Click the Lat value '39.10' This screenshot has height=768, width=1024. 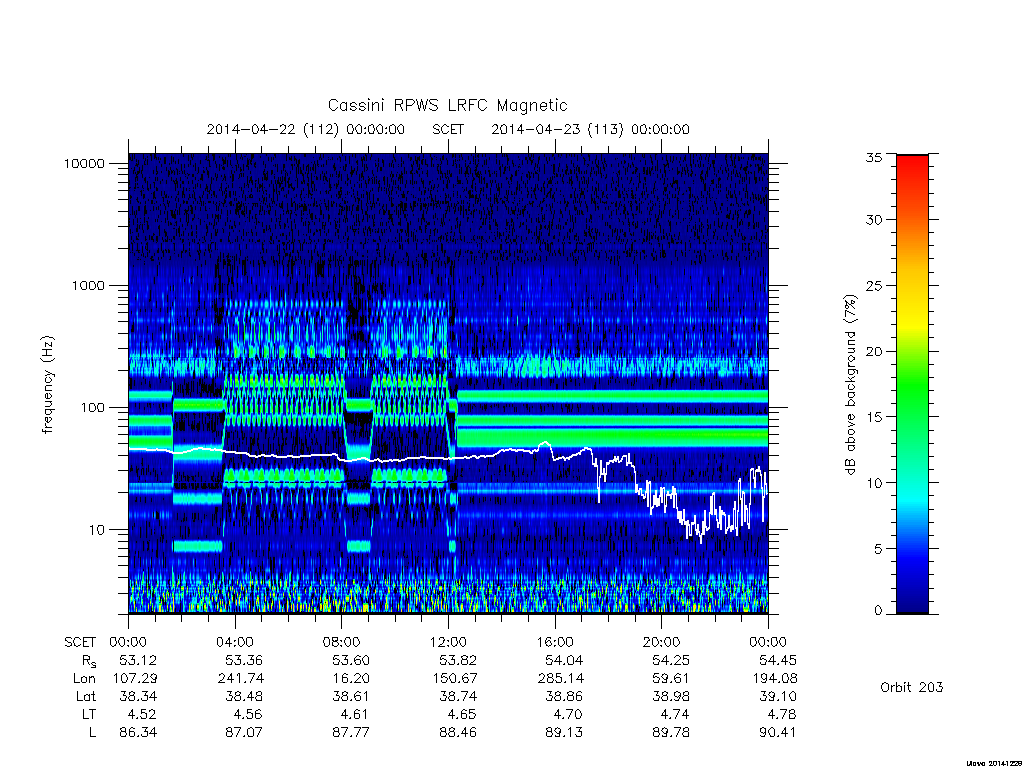pos(778,696)
